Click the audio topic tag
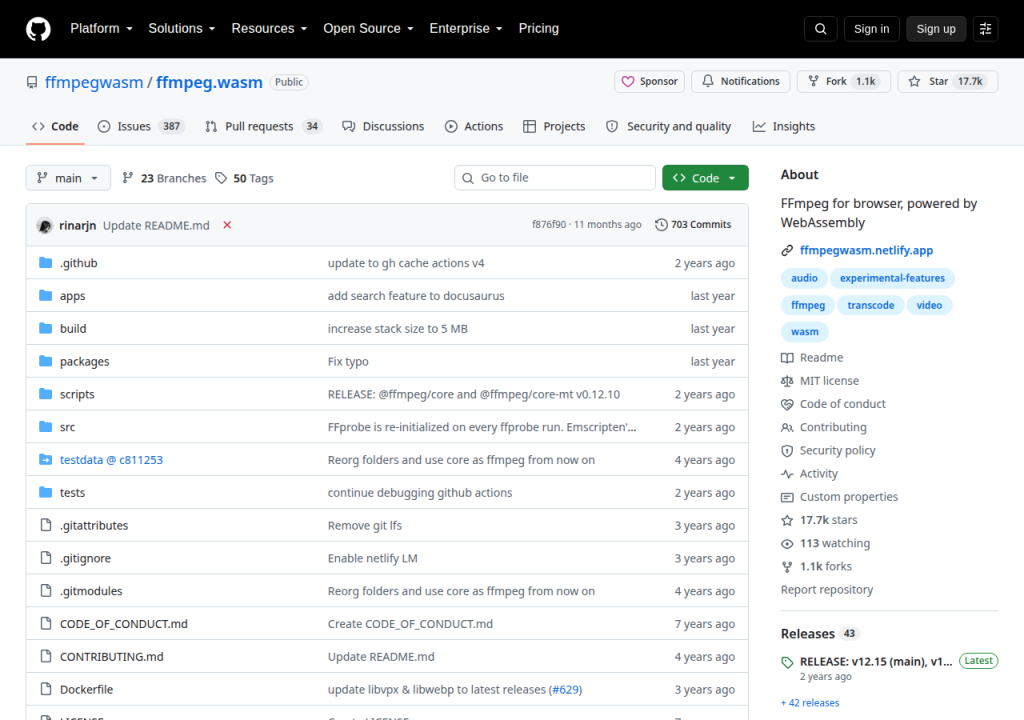Screen dimensions: 1024x720 click(804, 278)
